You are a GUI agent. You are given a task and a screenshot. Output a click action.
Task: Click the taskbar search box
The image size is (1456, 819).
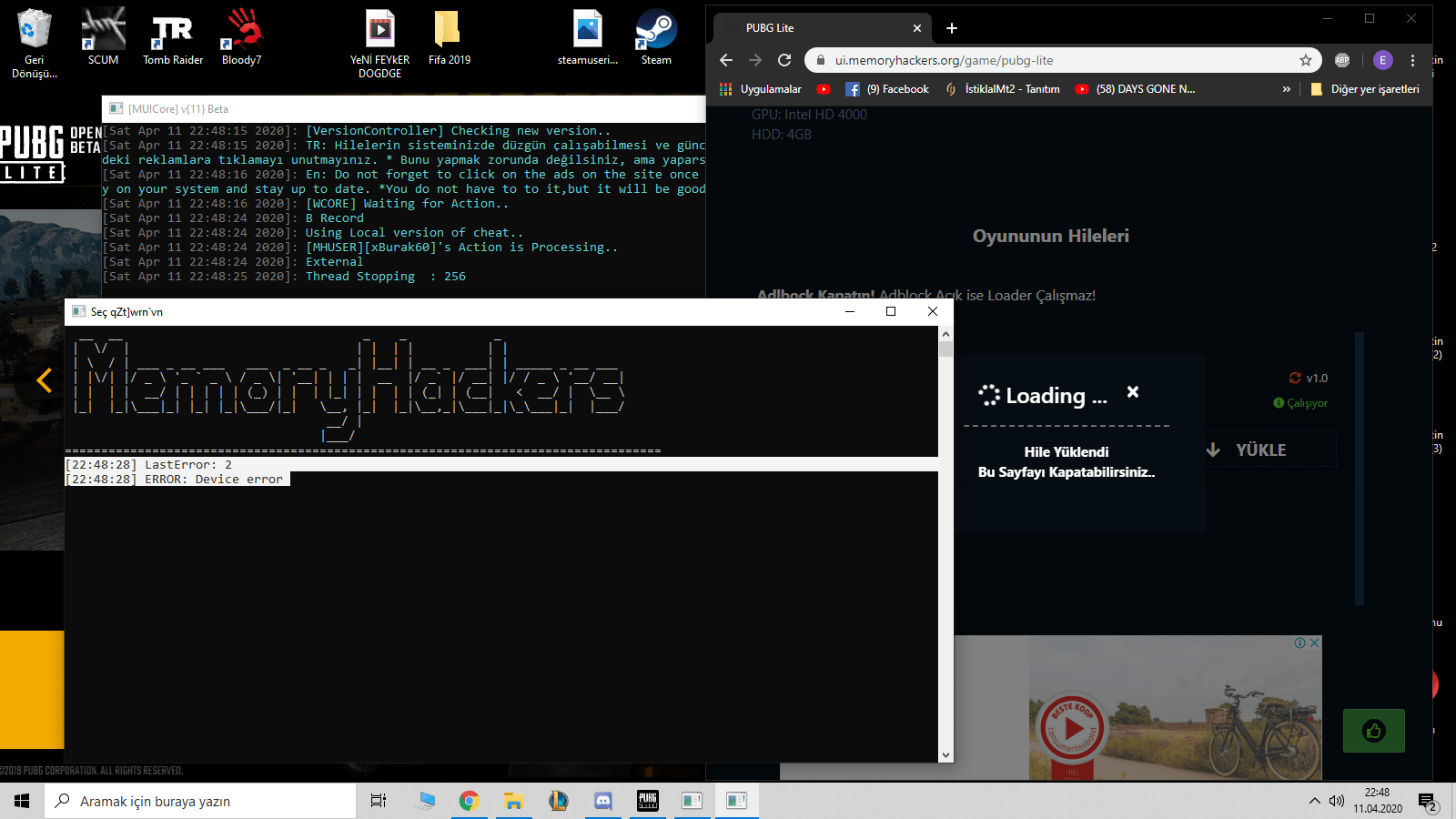pyautogui.click(x=200, y=801)
